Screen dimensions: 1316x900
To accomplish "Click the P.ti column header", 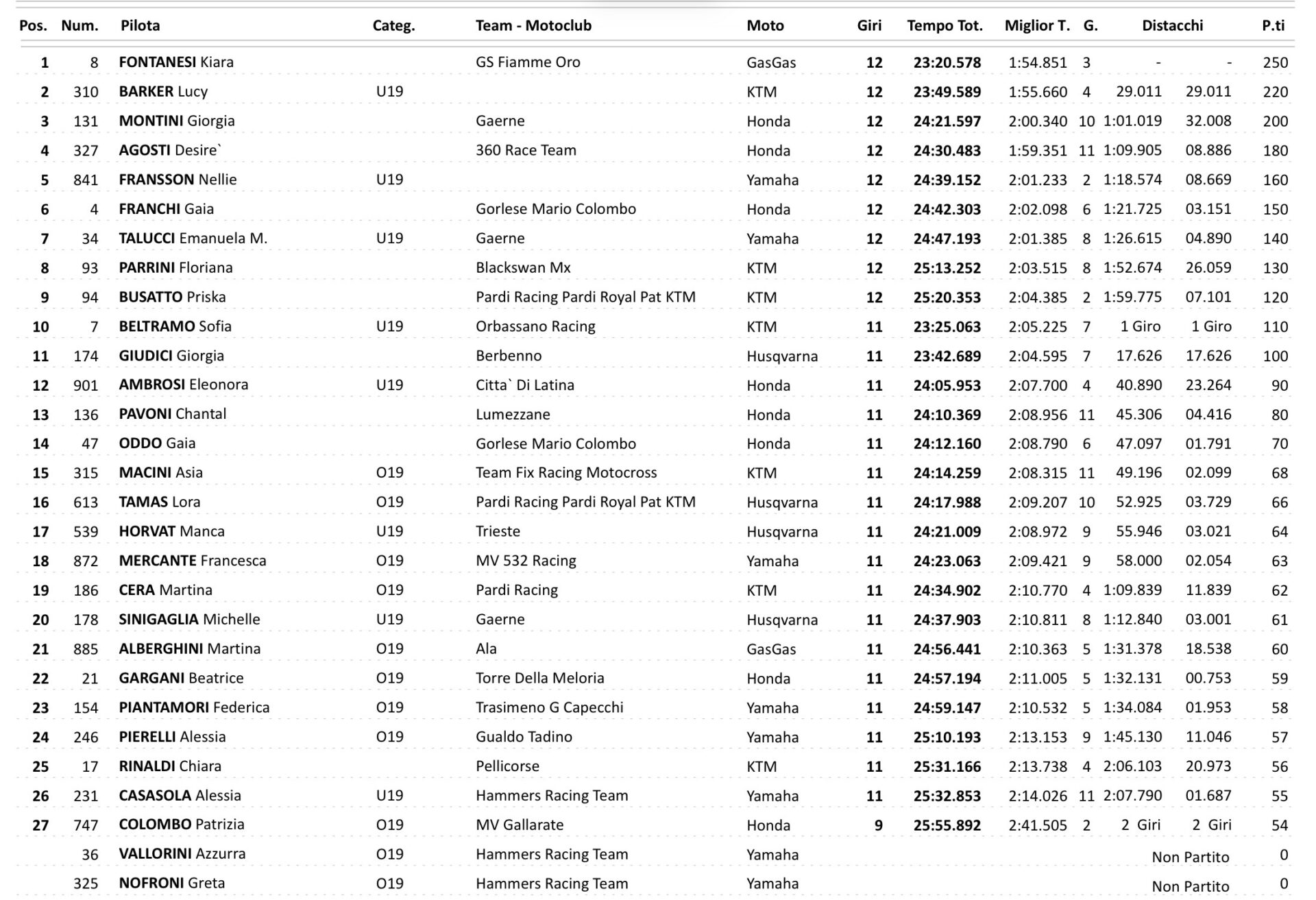I will pyautogui.click(x=1273, y=26).
